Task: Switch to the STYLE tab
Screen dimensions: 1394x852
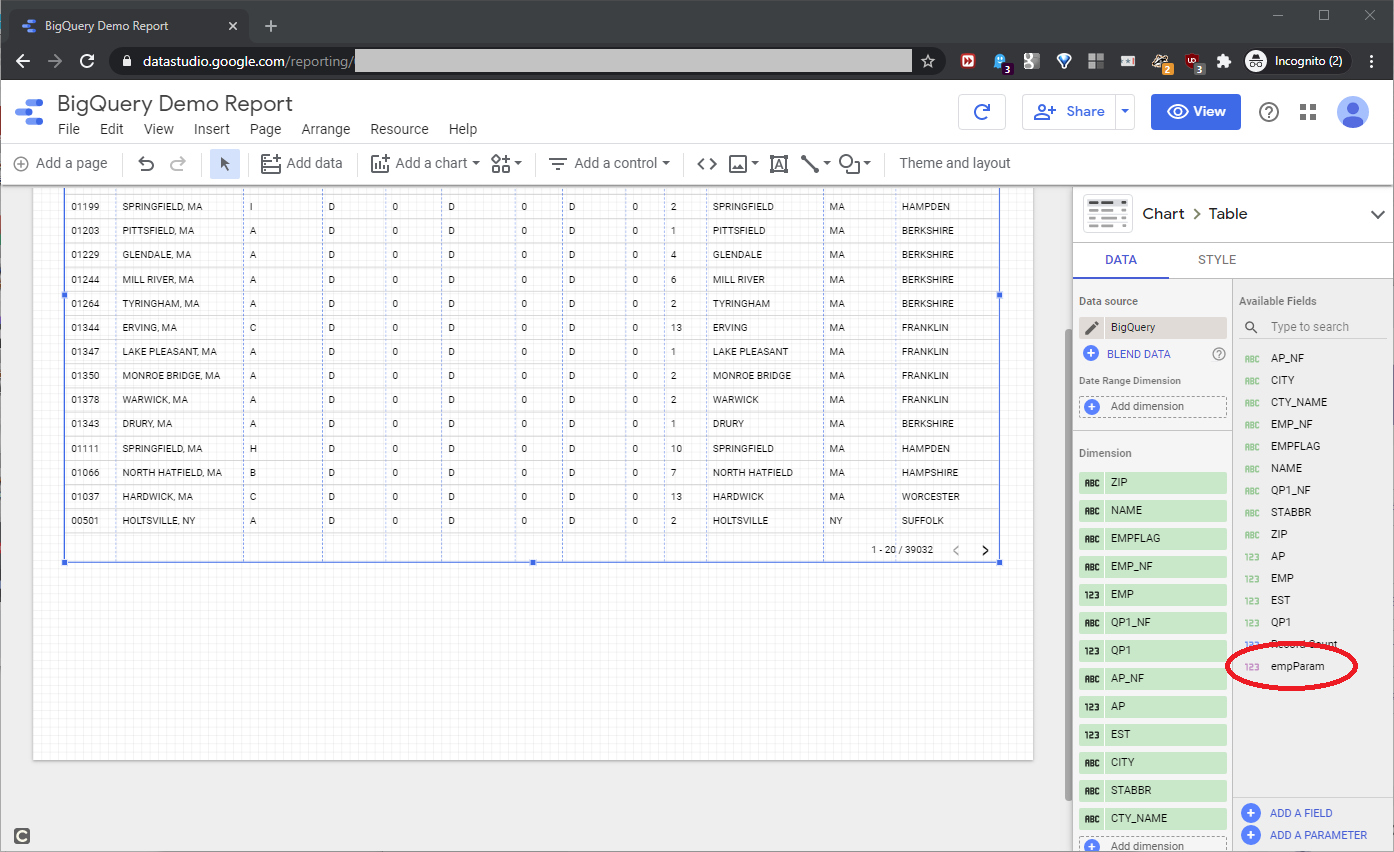Action: pos(1217,260)
